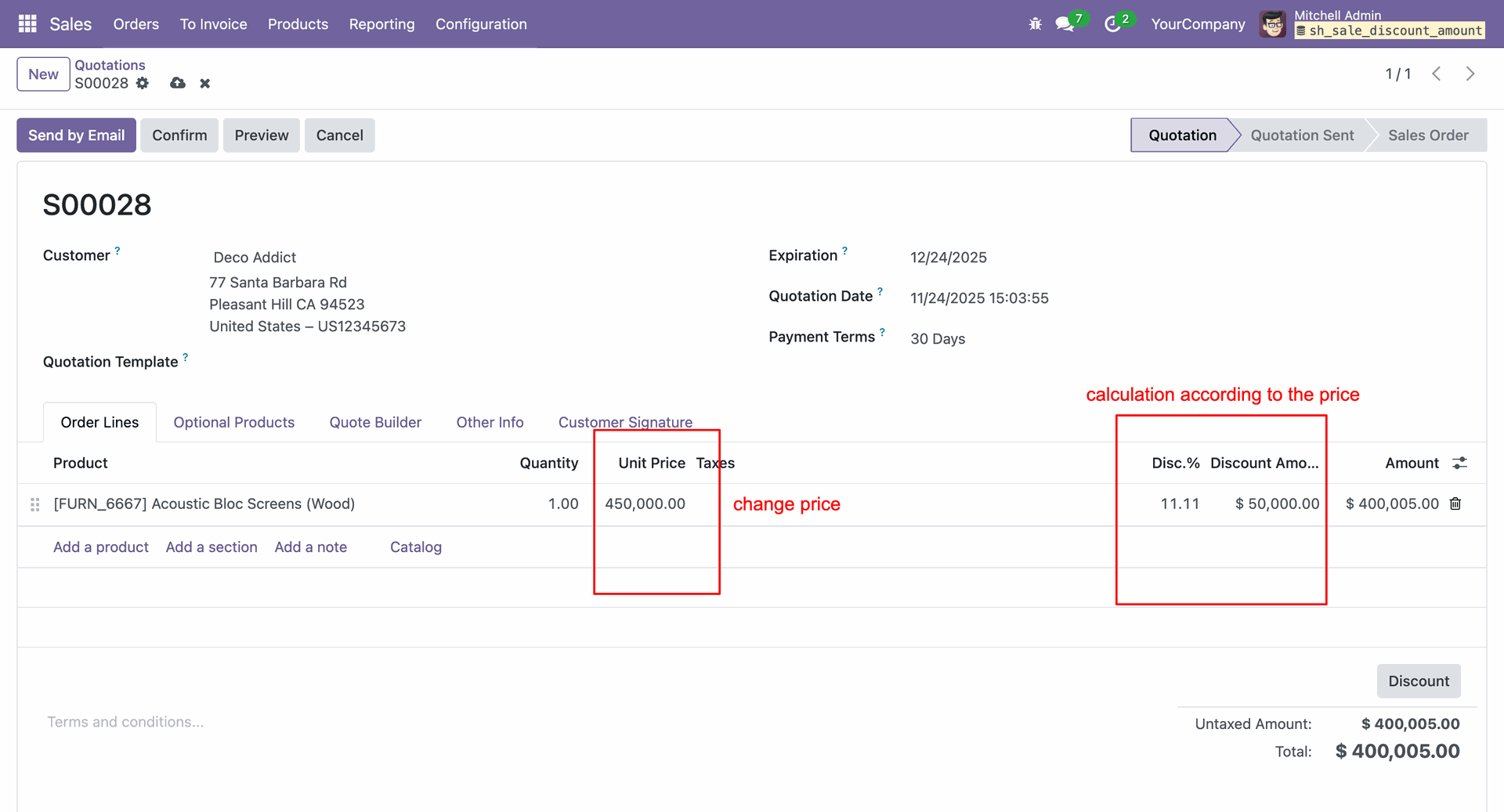Click the Add a product link
The height and width of the screenshot is (812, 1504).
click(x=100, y=547)
